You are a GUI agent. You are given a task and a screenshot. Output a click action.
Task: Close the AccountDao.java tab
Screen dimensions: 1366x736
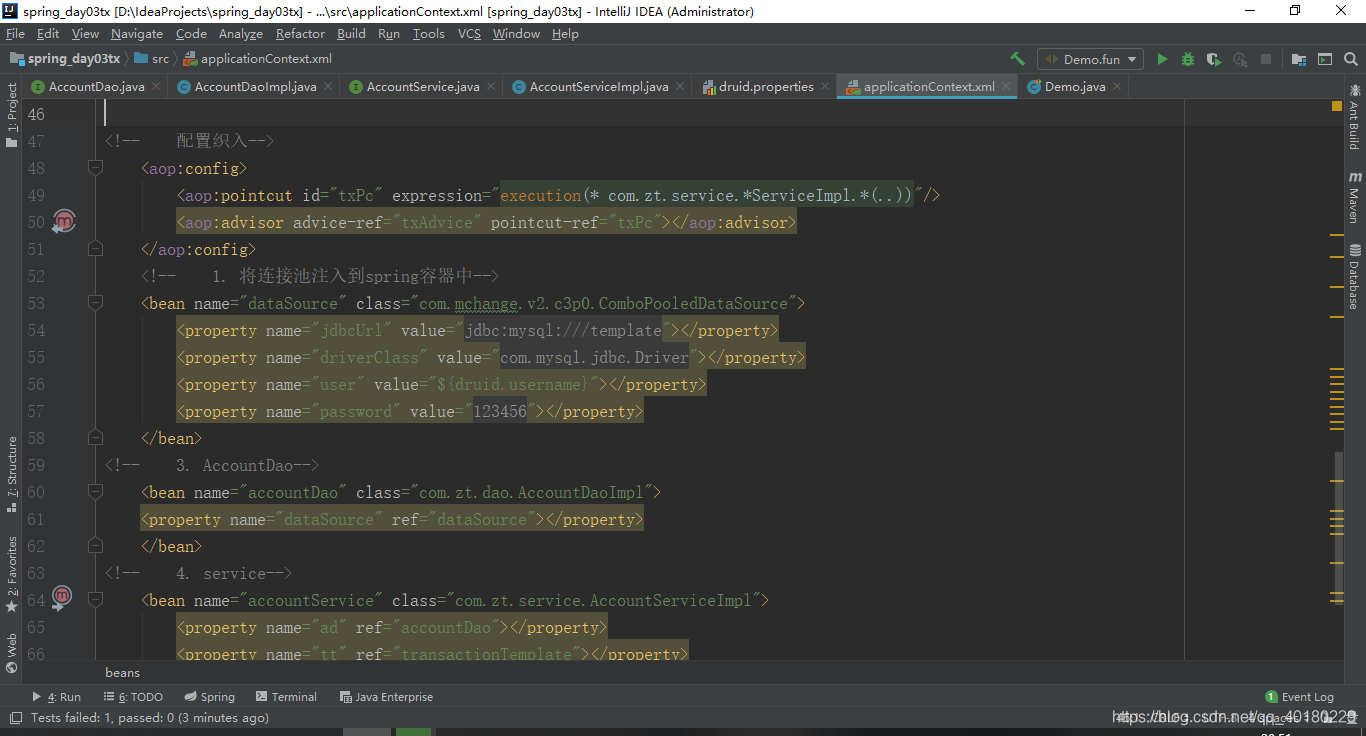[x=155, y=87]
